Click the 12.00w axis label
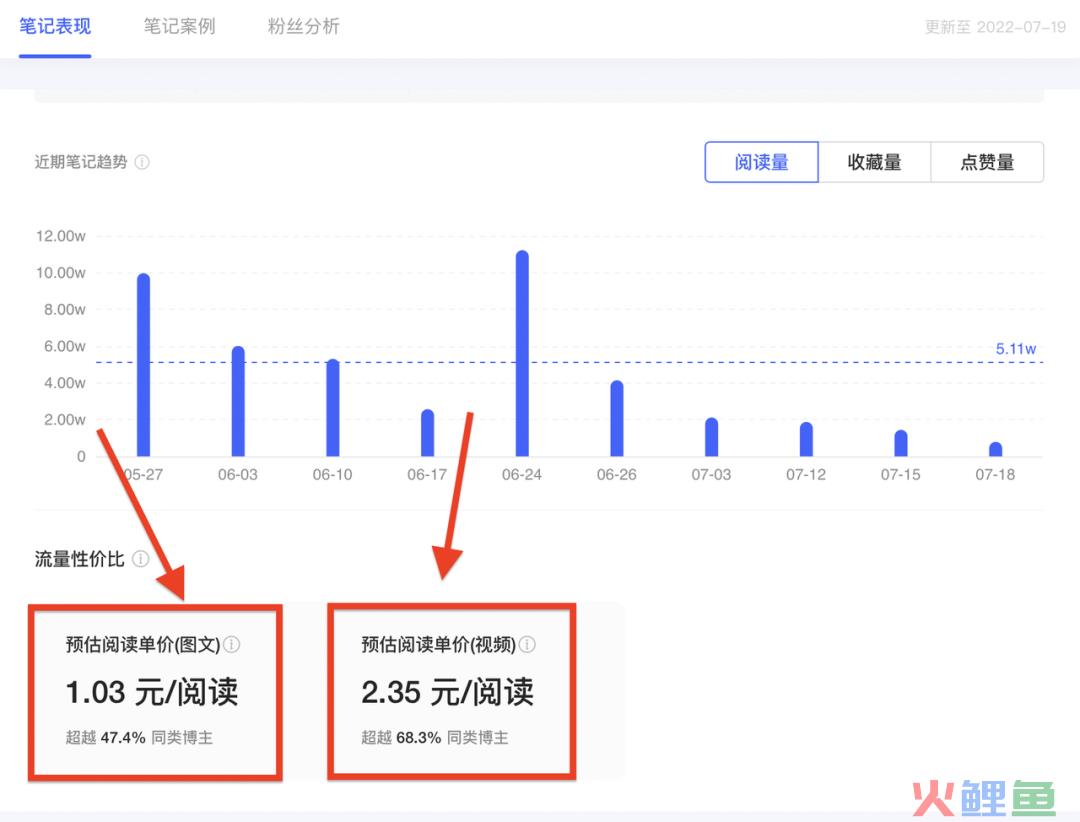The width and height of the screenshot is (1080, 822). 61,236
